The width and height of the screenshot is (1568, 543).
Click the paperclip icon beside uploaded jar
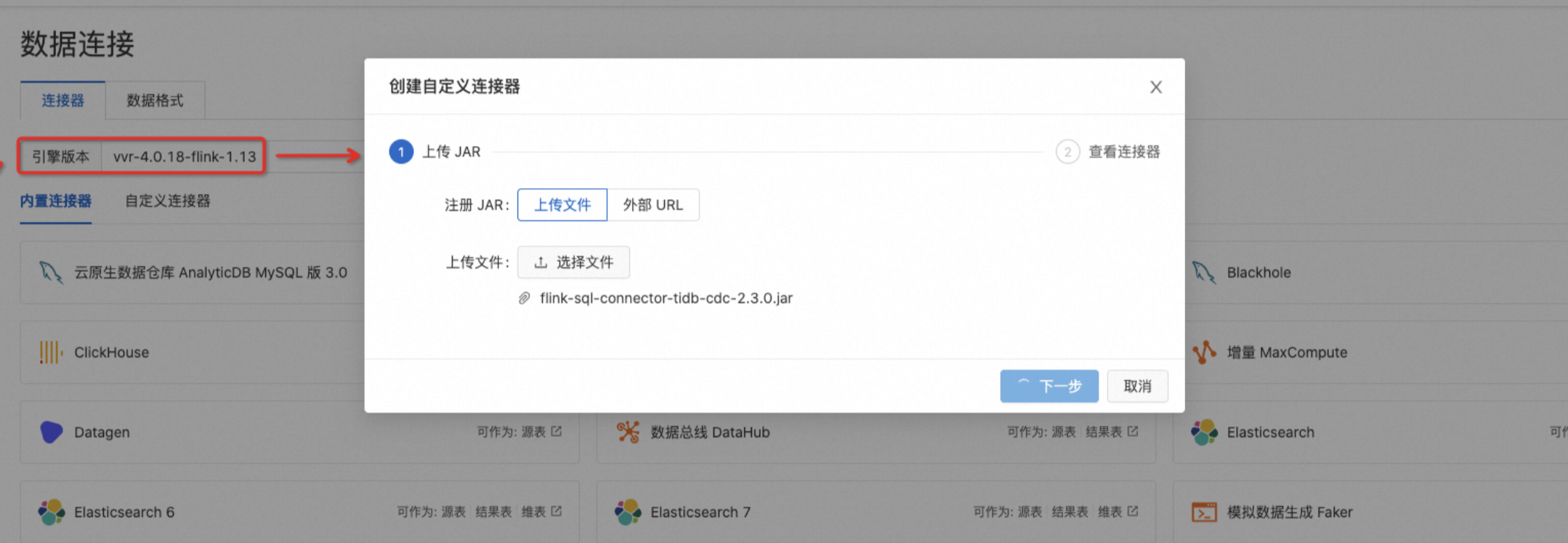tap(525, 298)
